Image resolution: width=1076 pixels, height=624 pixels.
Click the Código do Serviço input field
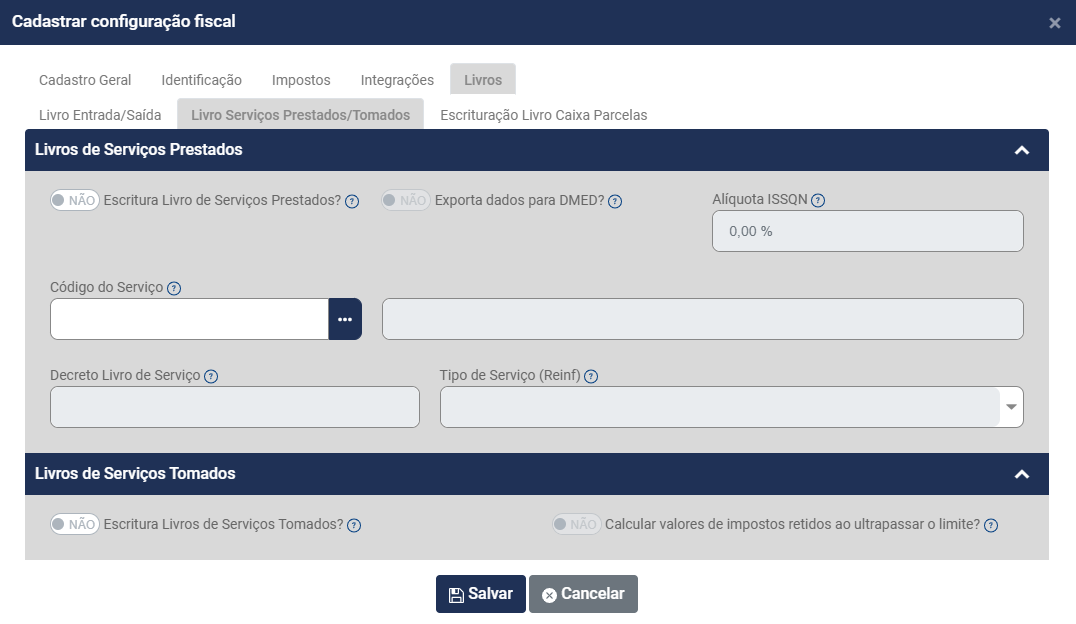tap(189, 319)
